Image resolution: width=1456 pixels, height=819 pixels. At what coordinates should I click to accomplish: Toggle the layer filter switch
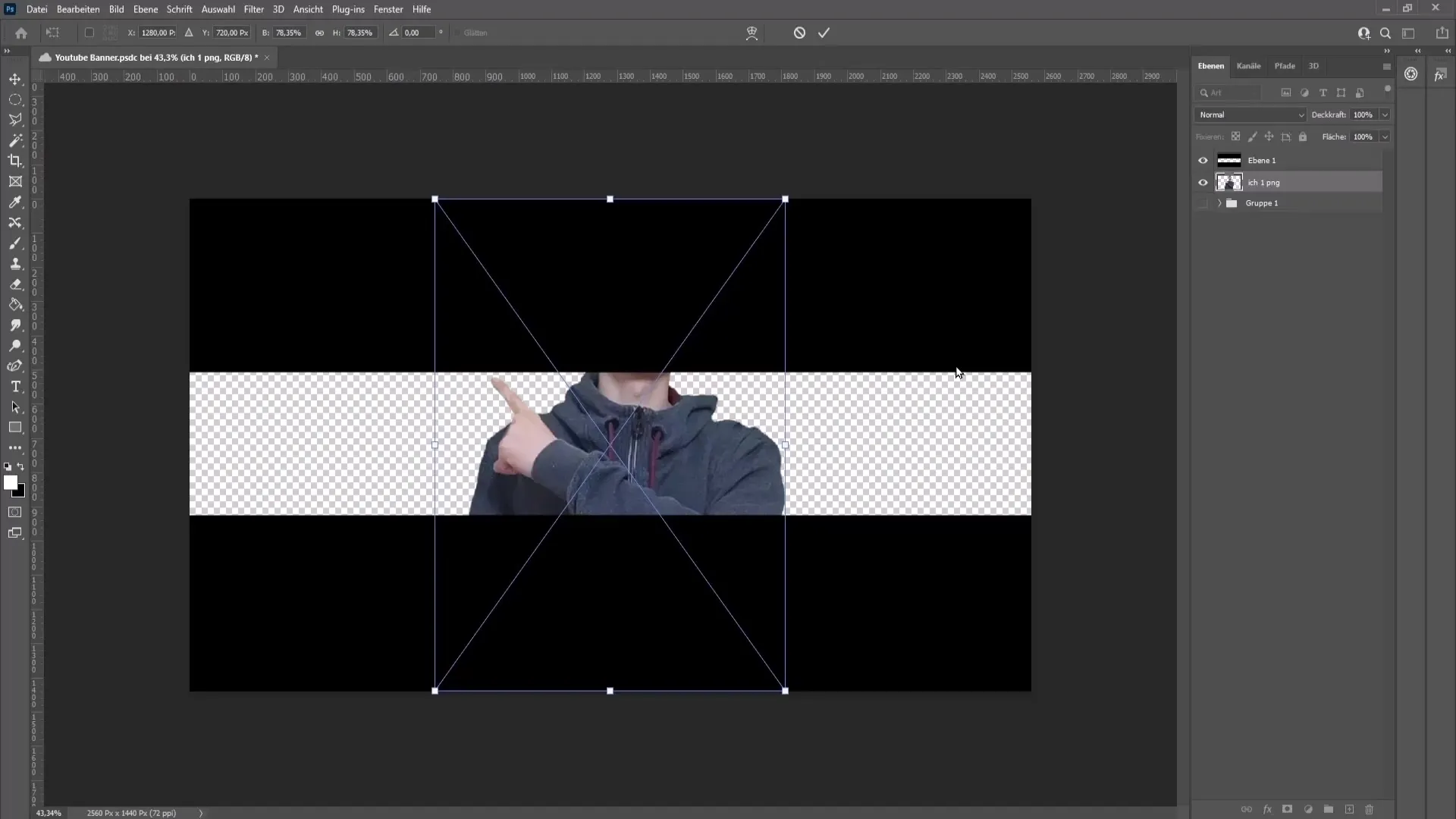(x=1388, y=89)
